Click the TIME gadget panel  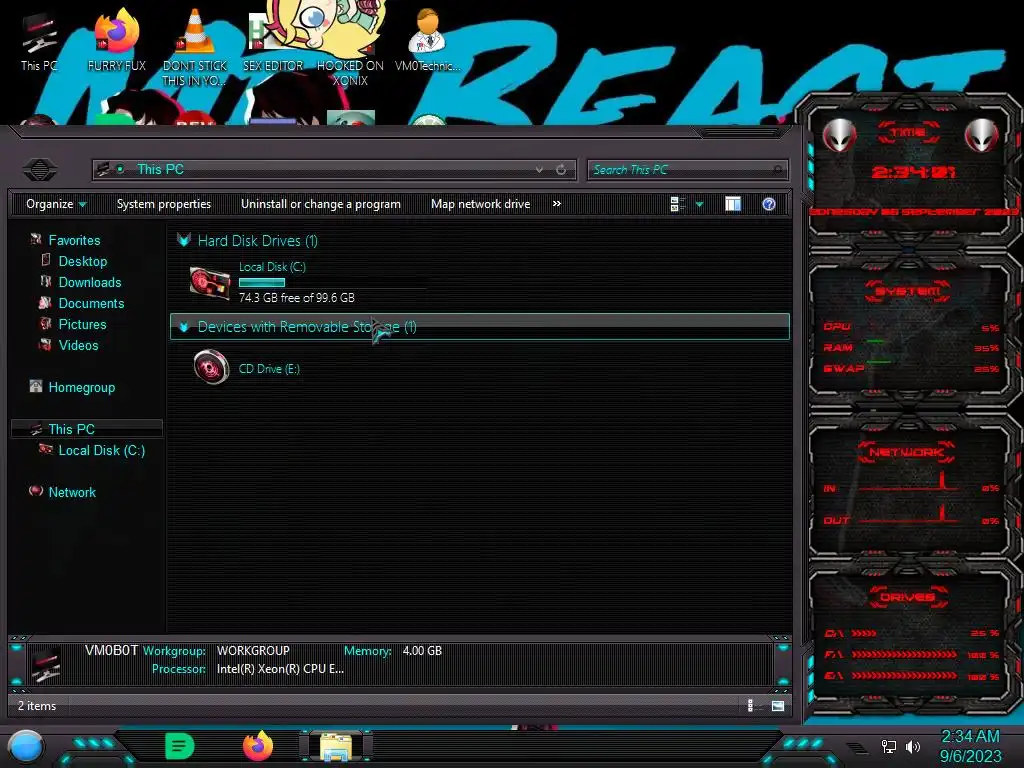pyautogui.click(x=908, y=171)
